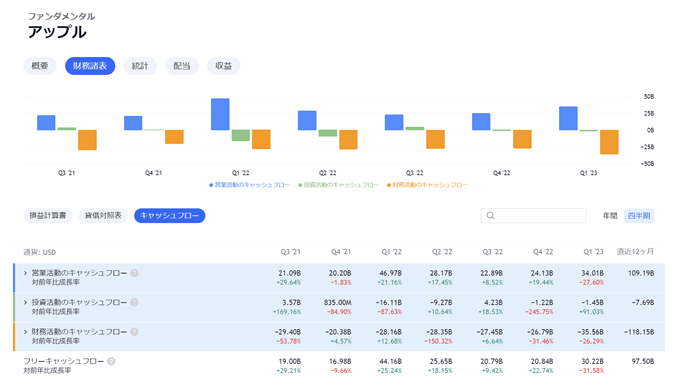Image resolution: width=680 pixels, height=387 pixels.
Task: Click the 30.22B free cash flow cell
Action: (x=592, y=361)
